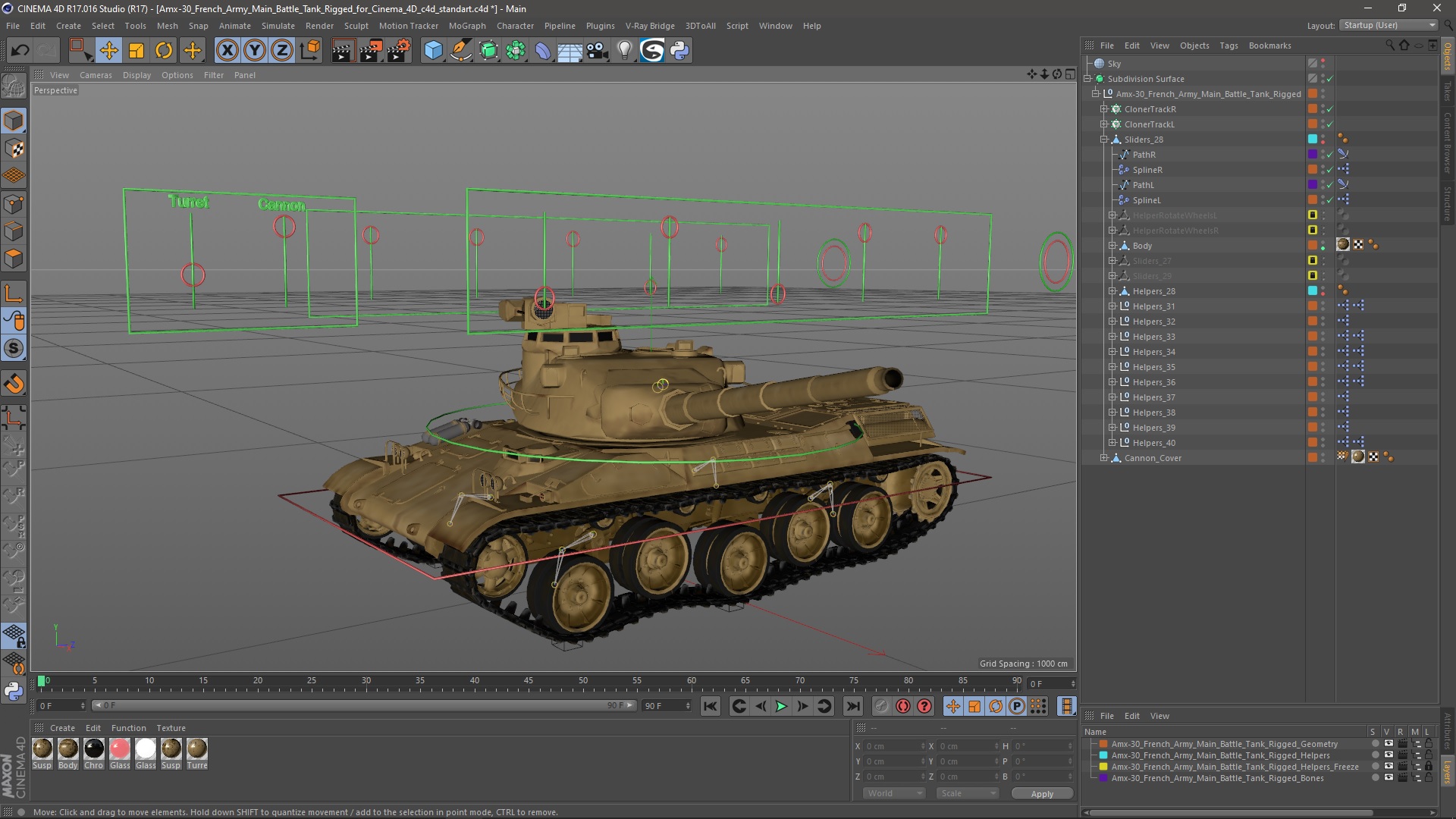Open the World coordinate dropdown
The width and height of the screenshot is (1456, 819).
coord(894,793)
